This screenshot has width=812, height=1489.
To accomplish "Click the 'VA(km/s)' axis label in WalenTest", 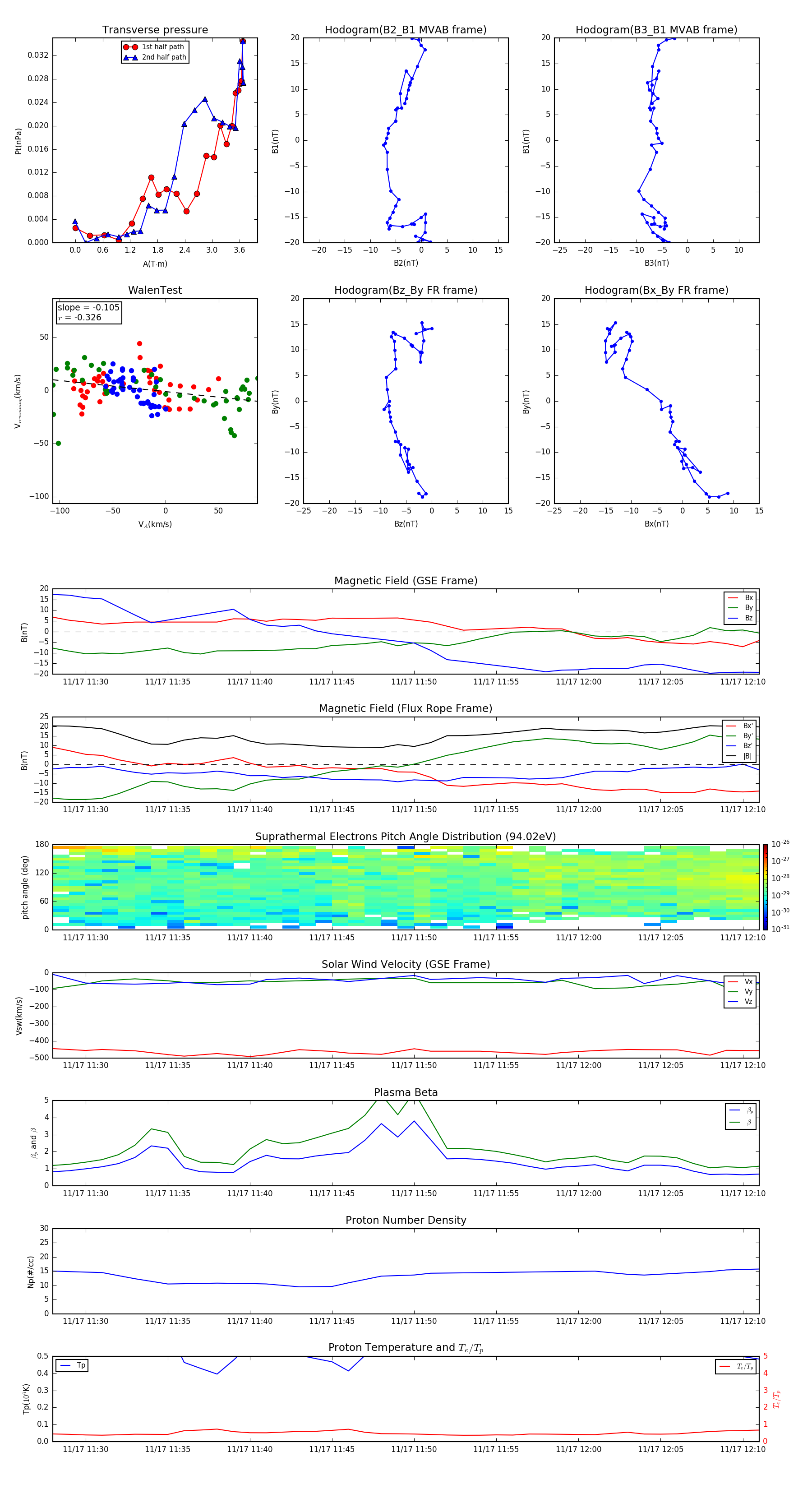I will [155, 524].
